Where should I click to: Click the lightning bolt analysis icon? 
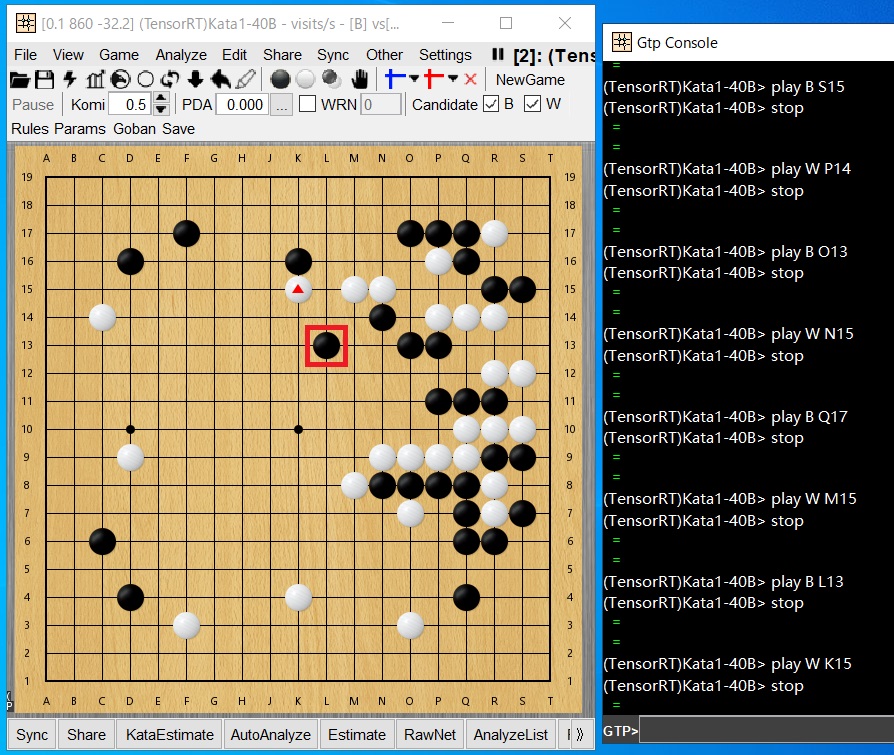(70, 79)
